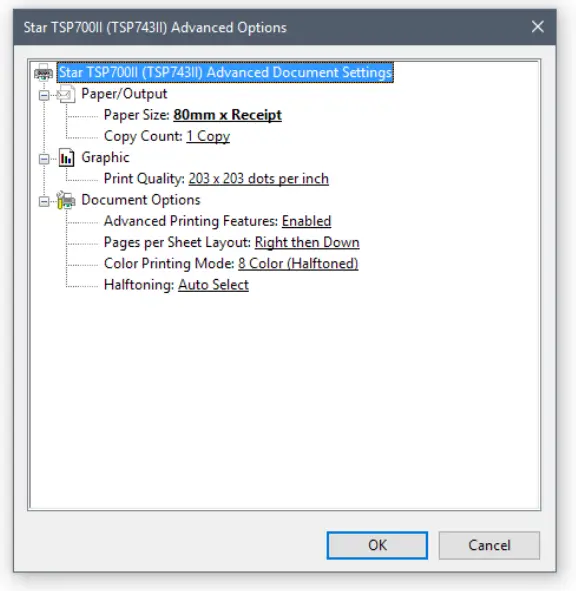Select the Advanced Document Settings root node
The width and height of the screenshot is (576, 591).
(225, 72)
